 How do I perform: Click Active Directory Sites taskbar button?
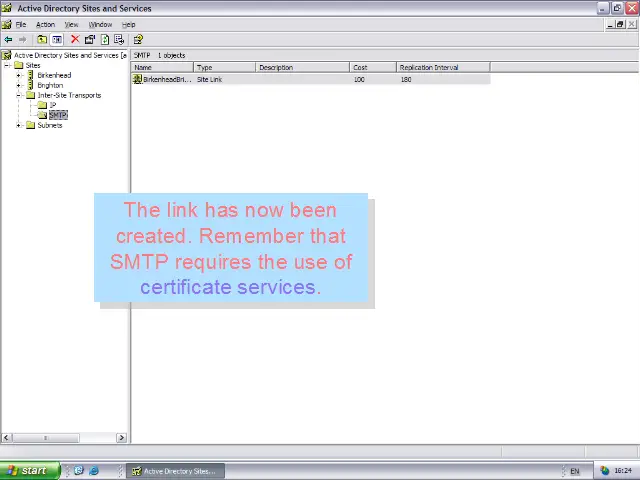pyautogui.click(x=176, y=471)
